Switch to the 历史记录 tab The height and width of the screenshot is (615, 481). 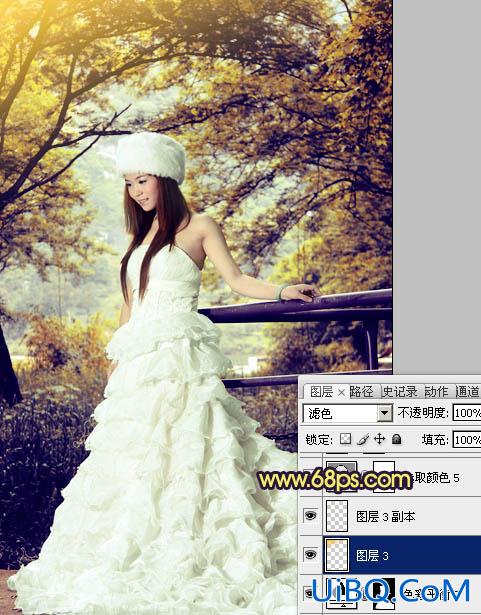coord(399,391)
